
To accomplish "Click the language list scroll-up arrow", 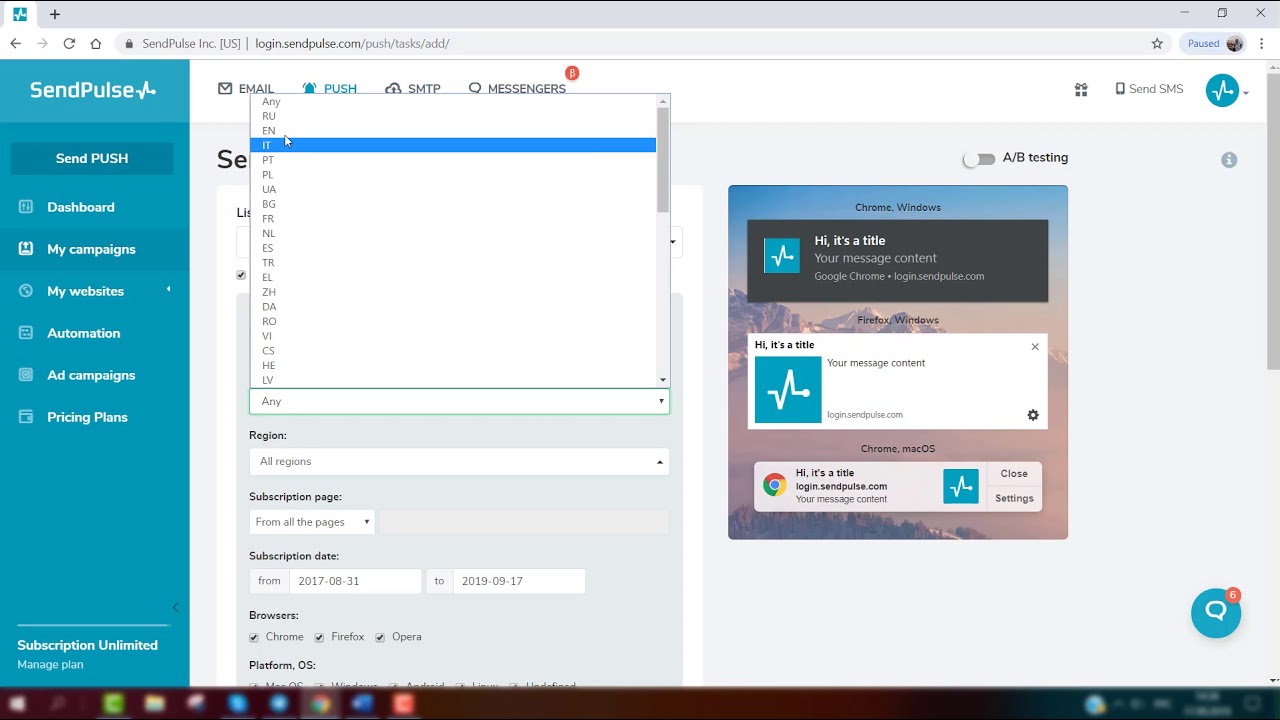I will tap(662, 101).
